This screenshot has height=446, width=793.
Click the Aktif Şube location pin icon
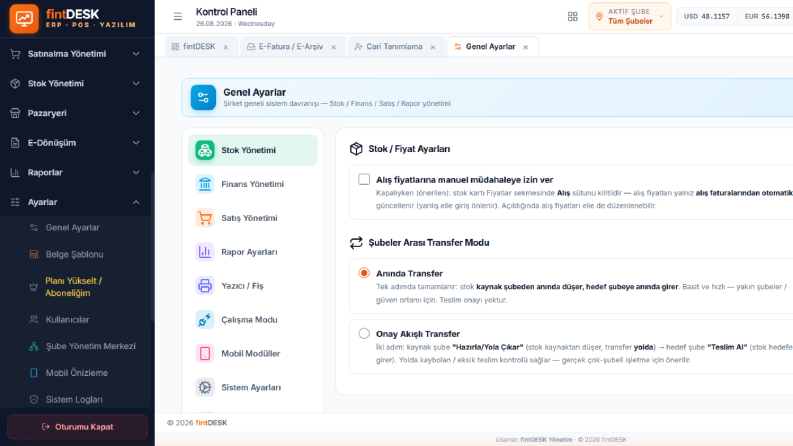[599, 17]
